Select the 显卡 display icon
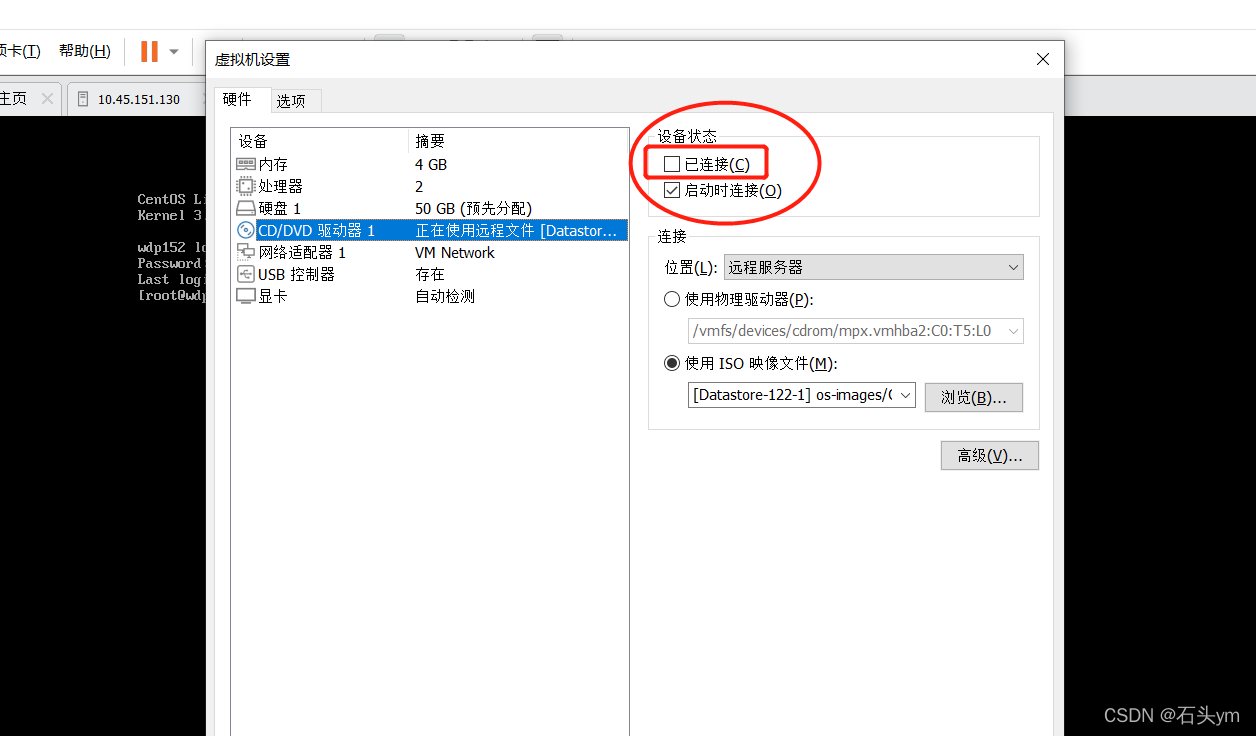1256x736 pixels. [x=246, y=296]
